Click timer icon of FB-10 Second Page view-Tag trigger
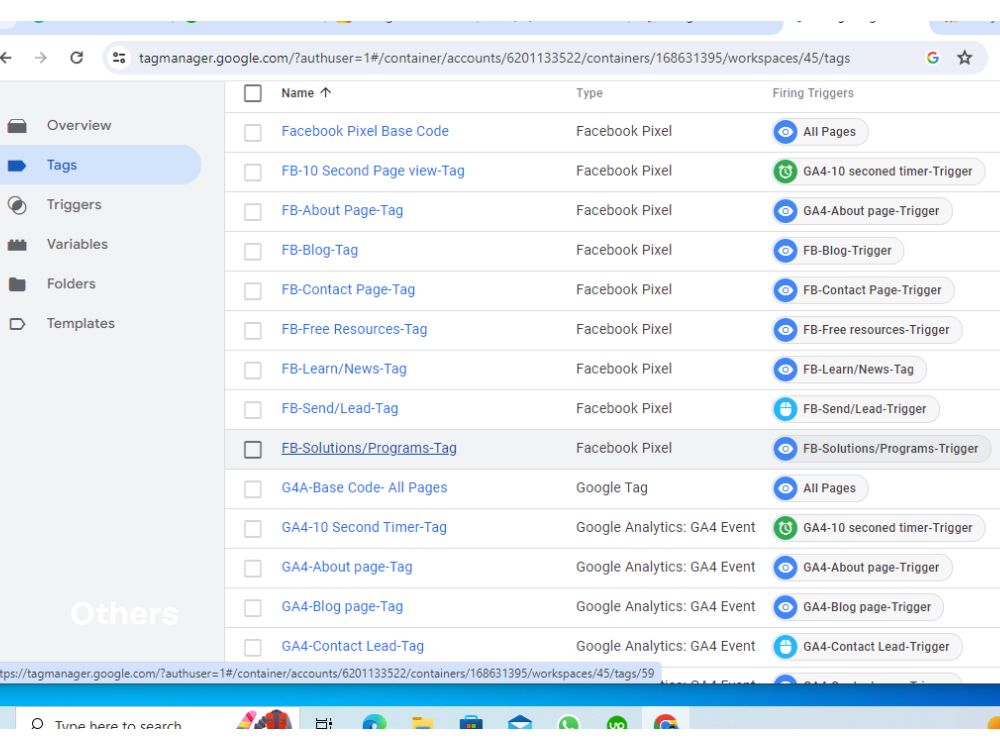 (x=785, y=172)
